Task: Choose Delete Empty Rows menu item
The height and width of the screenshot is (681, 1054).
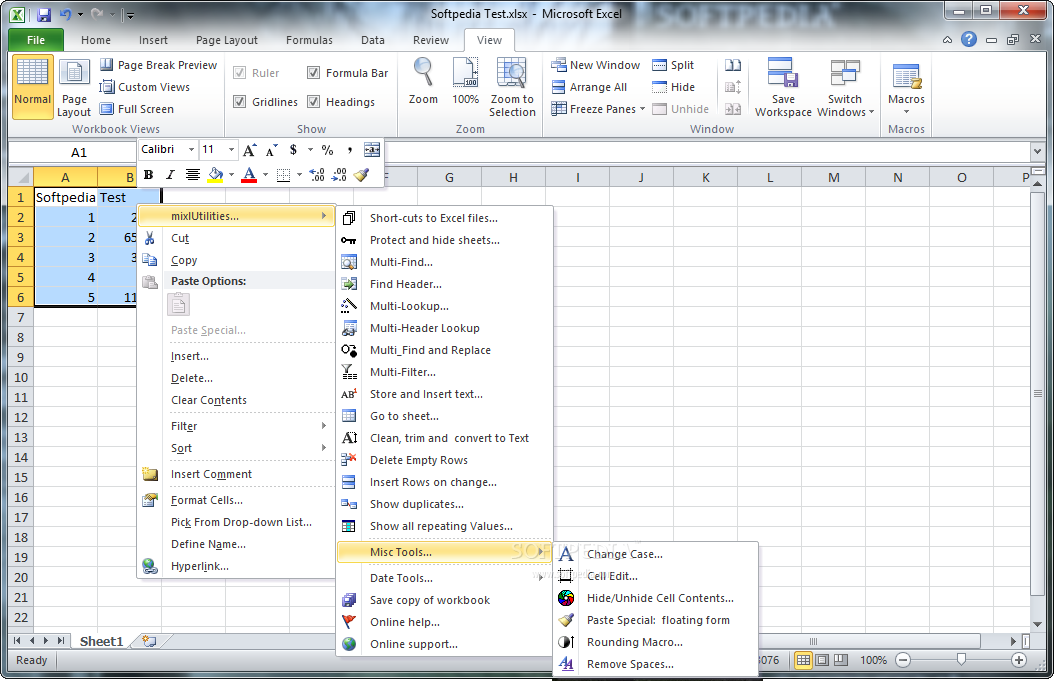Action: (x=444, y=460)
